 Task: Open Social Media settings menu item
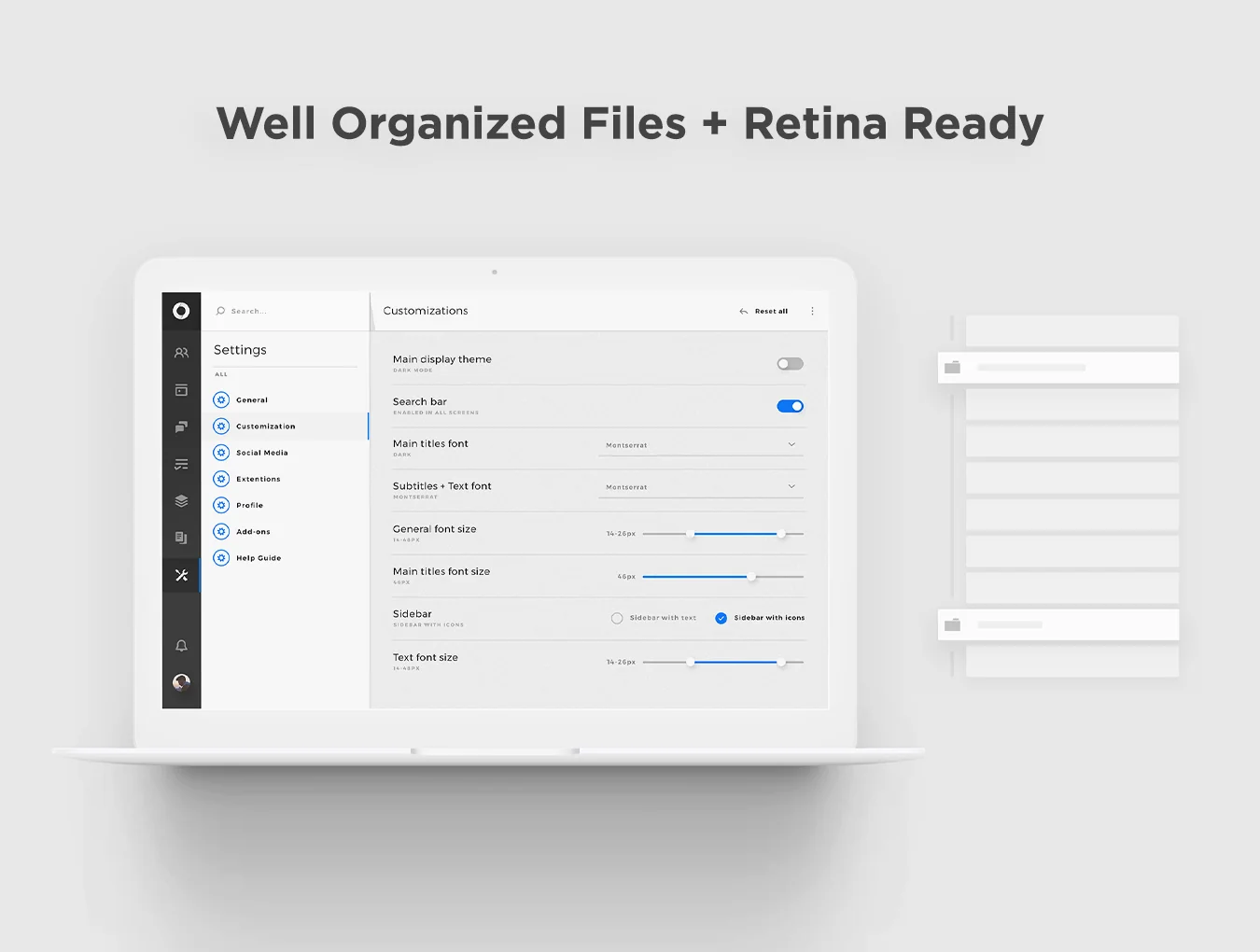click(x=285, y=453)
